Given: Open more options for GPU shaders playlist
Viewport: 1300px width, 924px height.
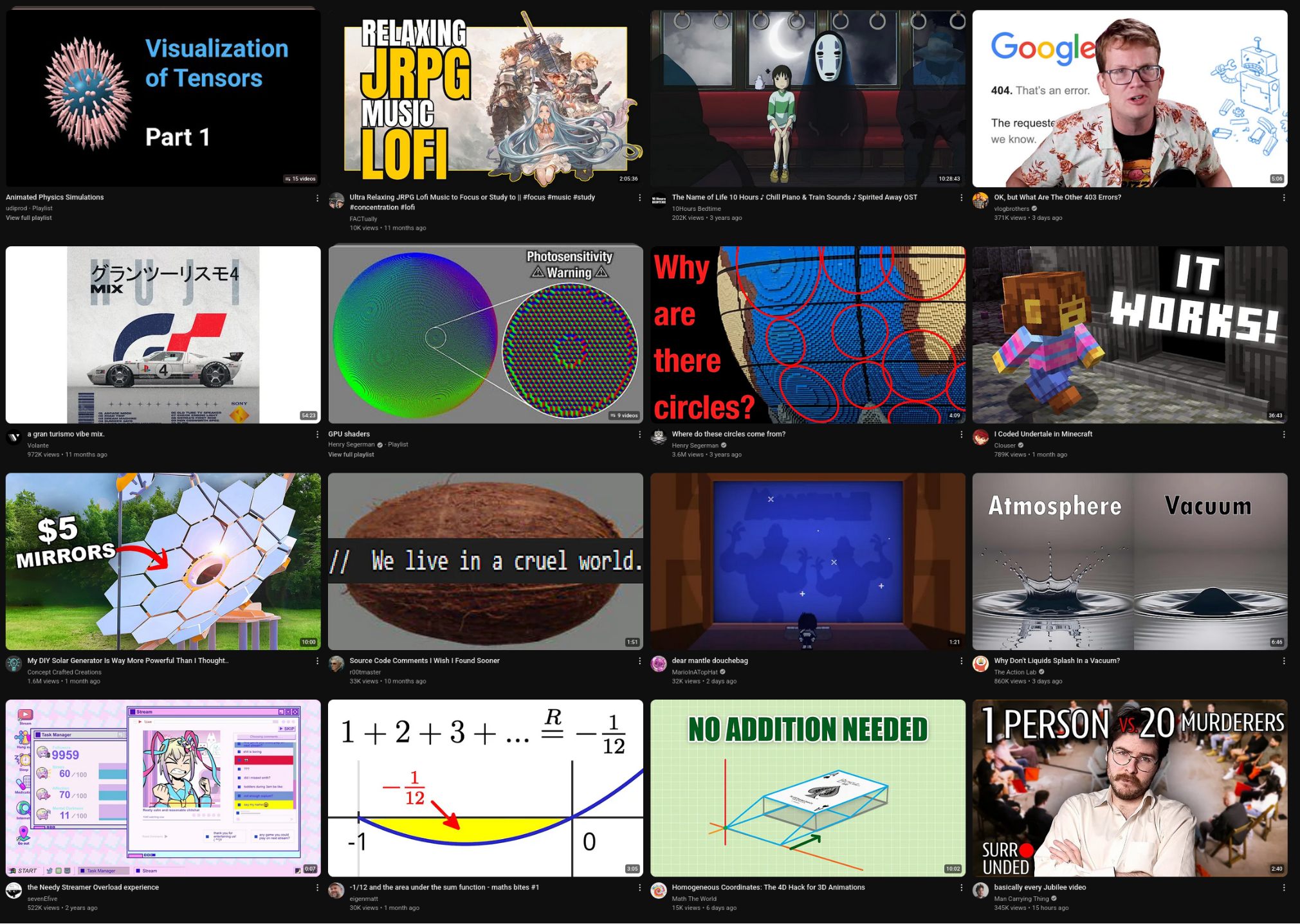Looking at the screenshot, I should coord(639,435).
